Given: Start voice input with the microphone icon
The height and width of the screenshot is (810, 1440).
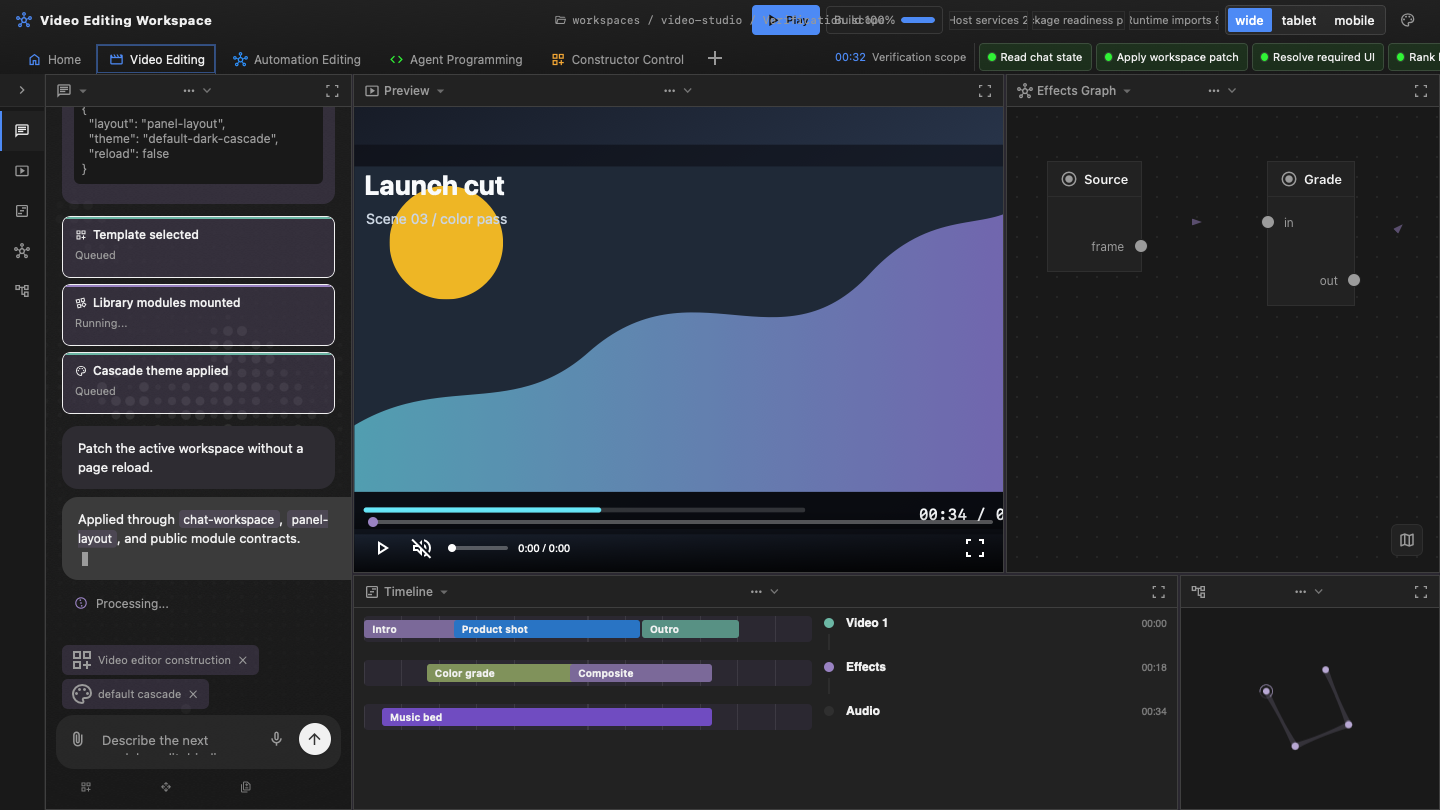Looking at the screenshot, I should 276,739.
